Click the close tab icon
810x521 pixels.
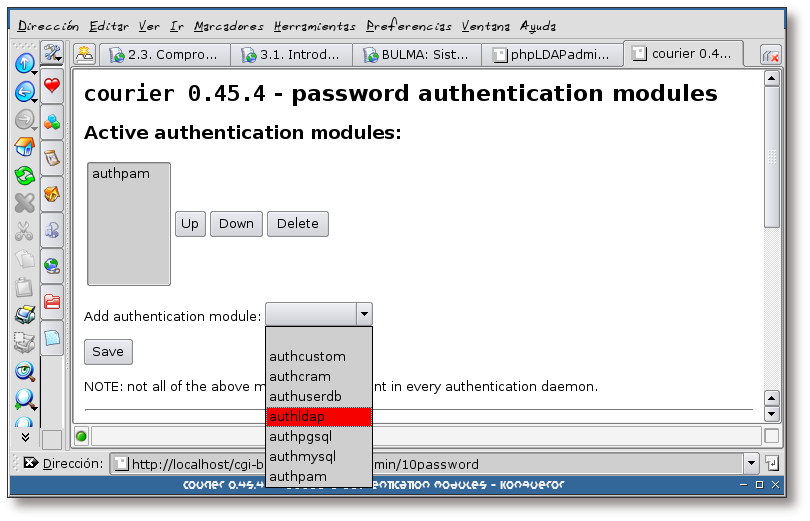pos(770,55)
